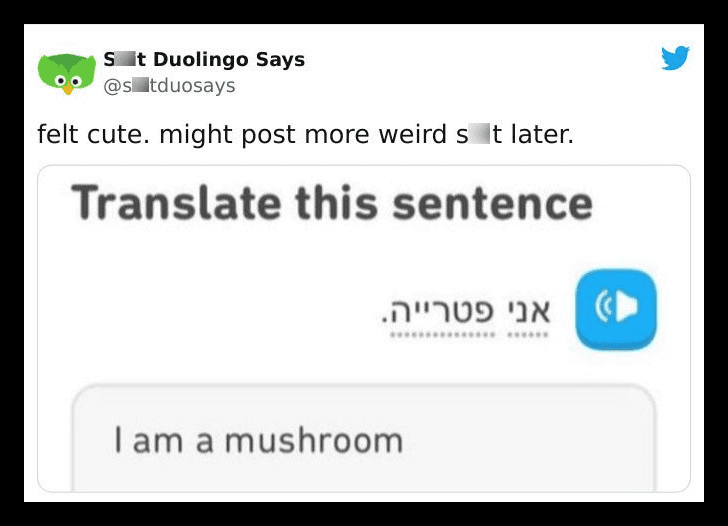
Task: Click the sound wave lines on the speaker button
Action: pos(604,306)
